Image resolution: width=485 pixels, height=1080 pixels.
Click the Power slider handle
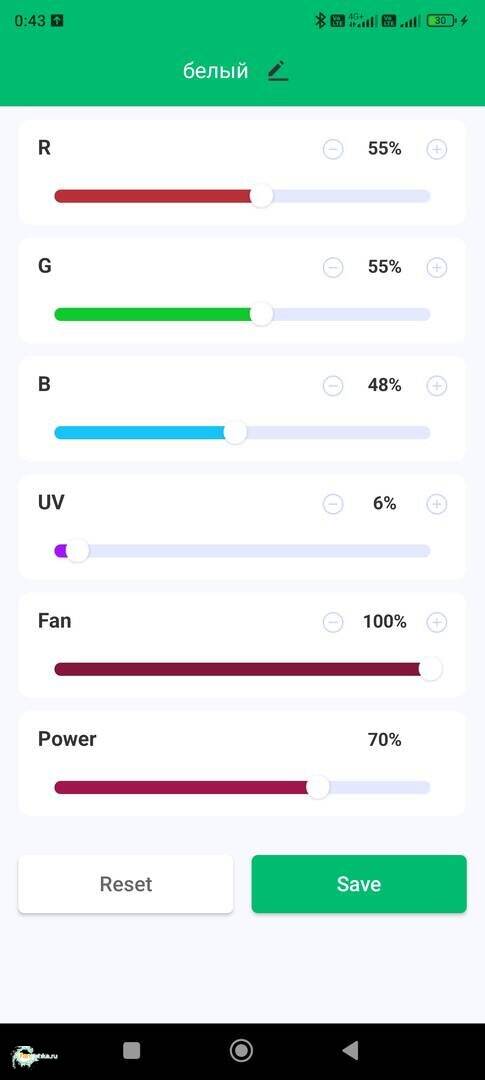tap(318, 787)
